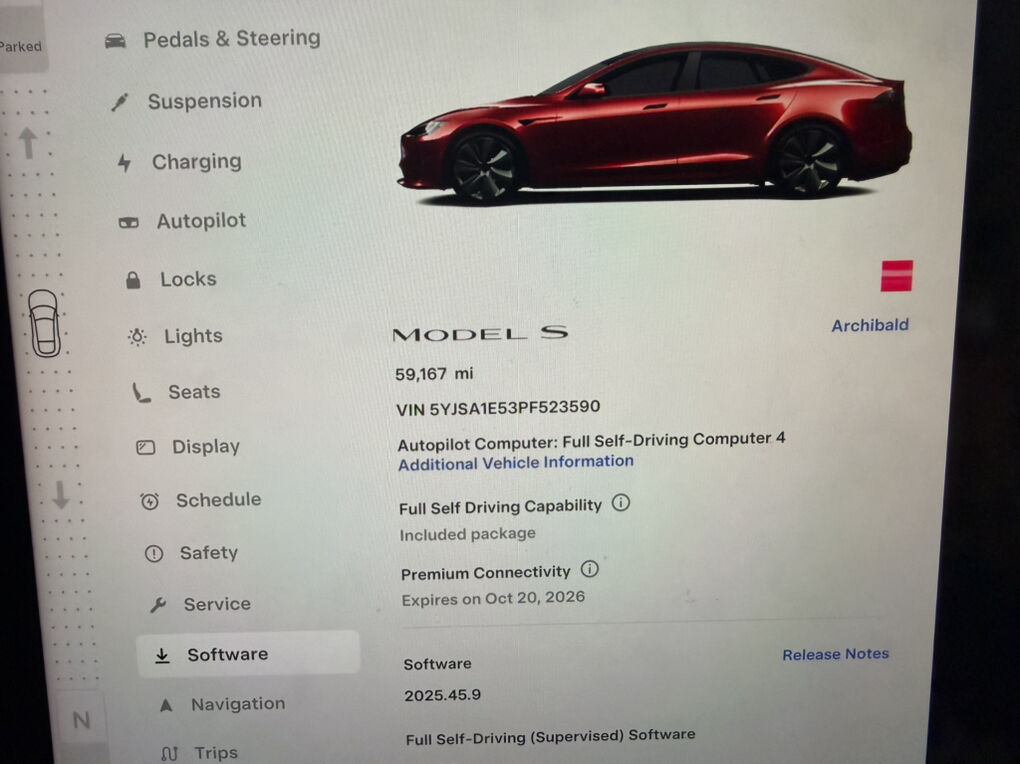Click the Premium Connectivity info icon
The width and height of the screenshot is (1020, 764).
click(x=589, y=569)
